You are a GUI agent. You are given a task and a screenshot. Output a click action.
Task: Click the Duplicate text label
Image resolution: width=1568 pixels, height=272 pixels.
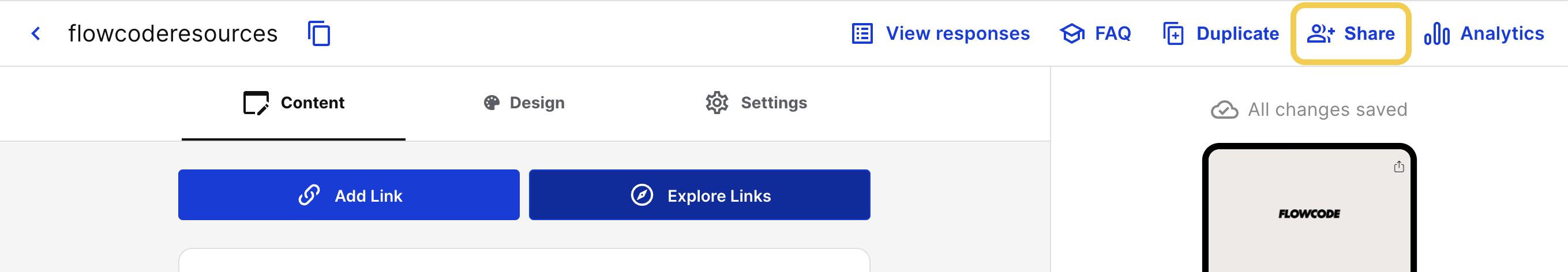[1237, 33]
